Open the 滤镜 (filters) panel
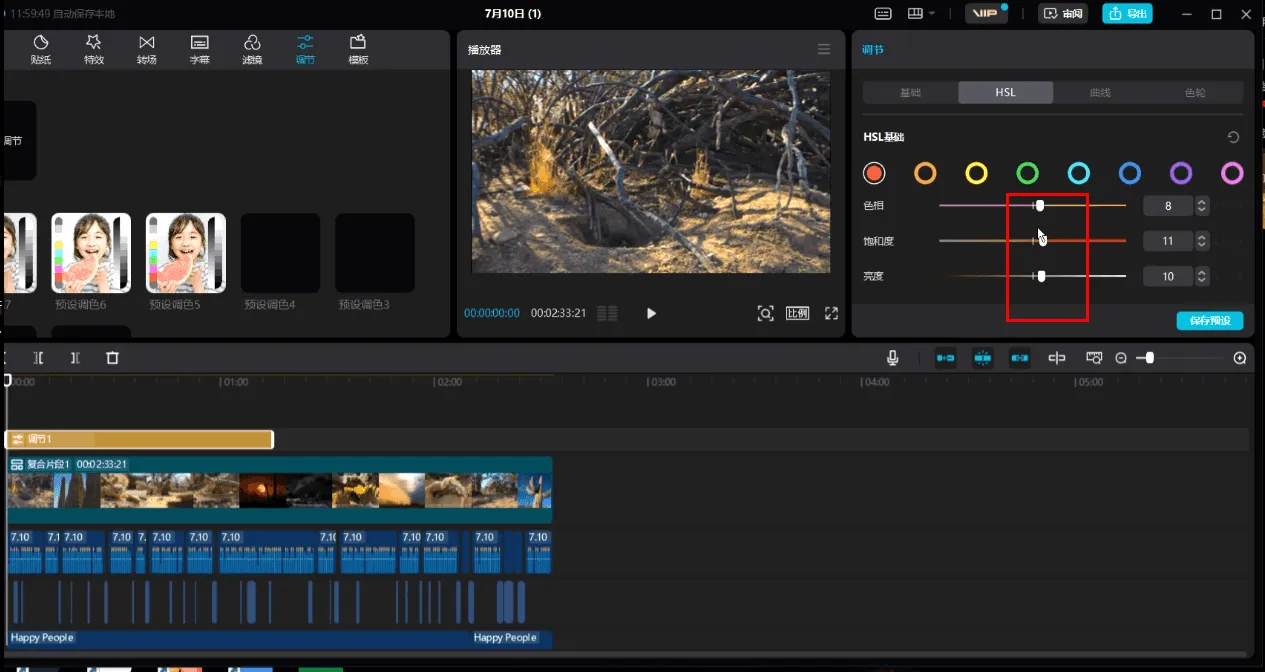 pyautogui.click(x=253, y=49)
